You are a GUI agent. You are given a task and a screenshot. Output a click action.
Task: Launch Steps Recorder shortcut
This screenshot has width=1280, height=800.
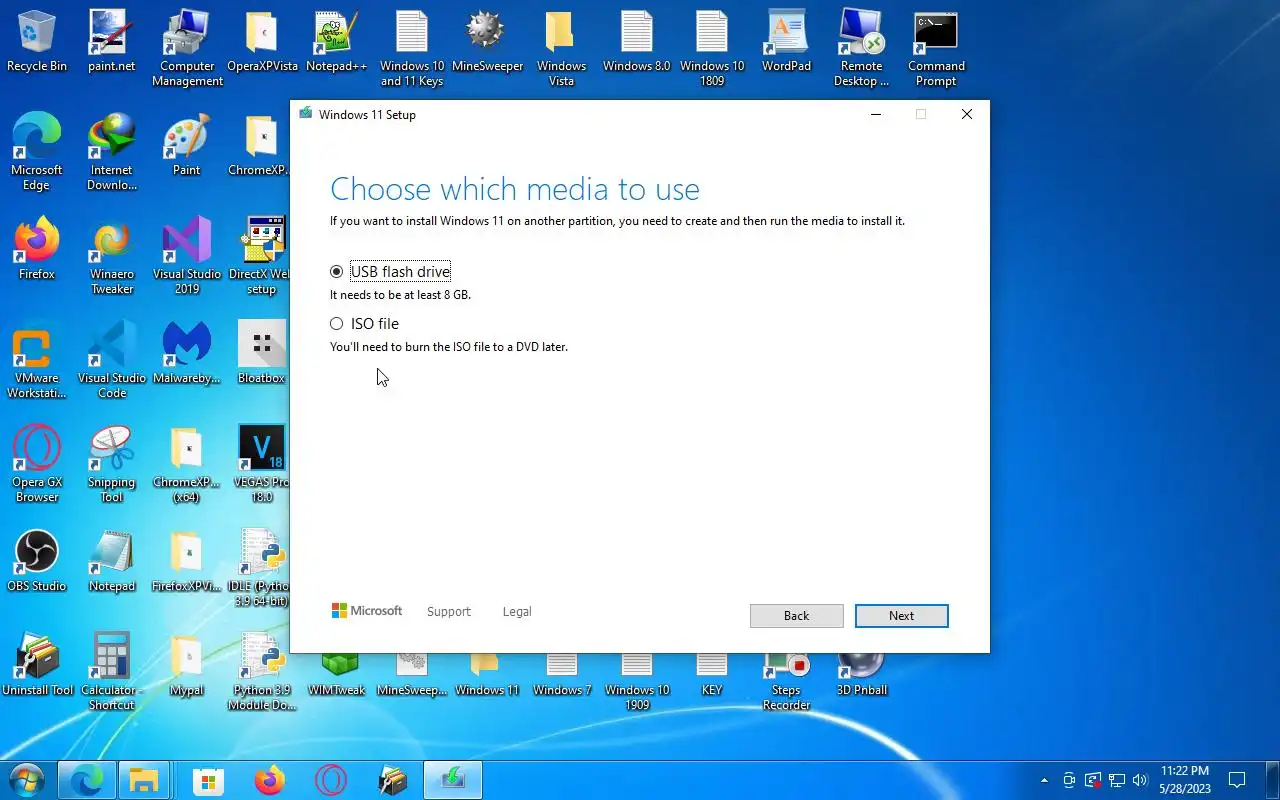[x=786, y=683]
